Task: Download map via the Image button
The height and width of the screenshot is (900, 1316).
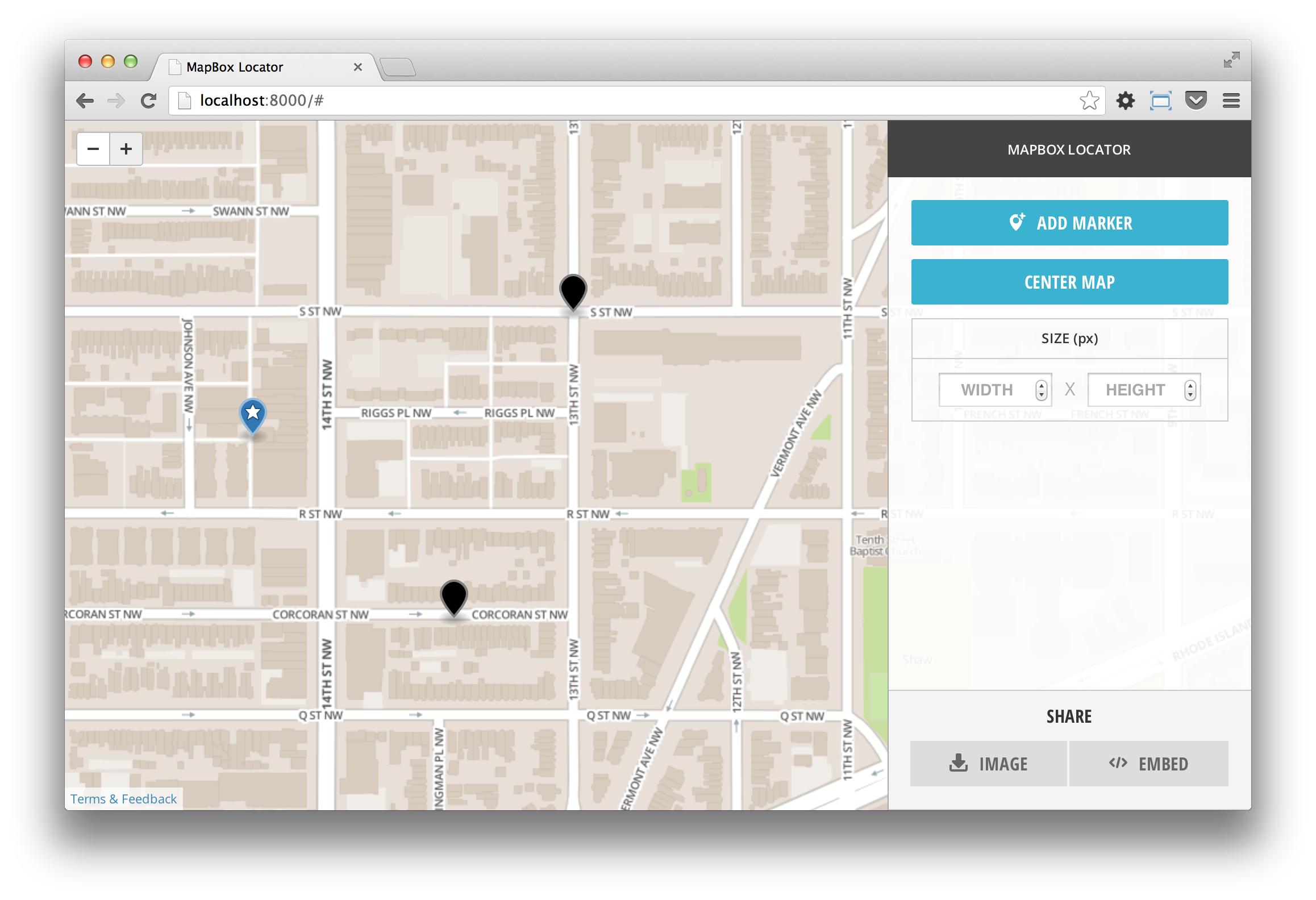Action: 988,764
